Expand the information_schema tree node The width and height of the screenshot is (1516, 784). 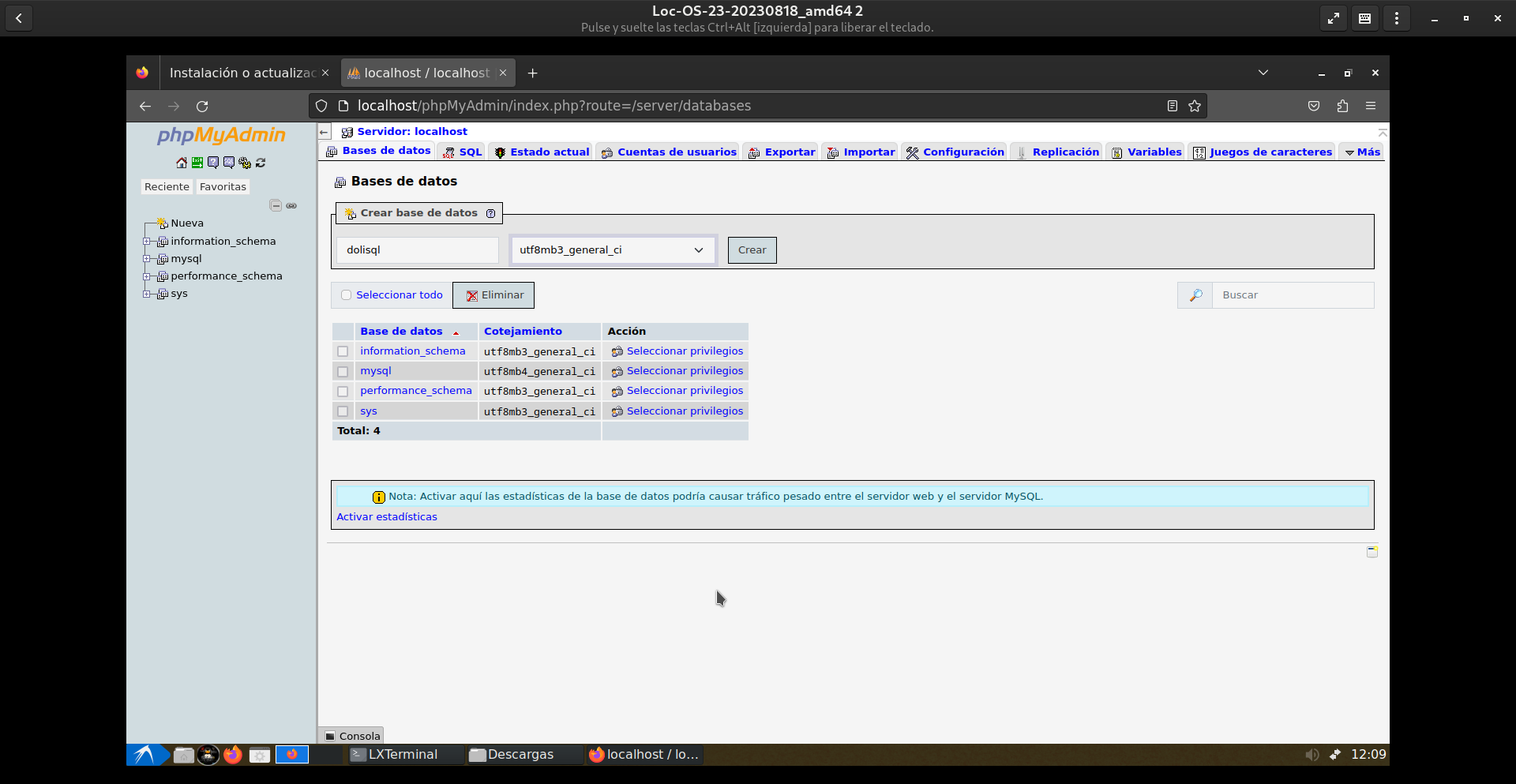pos(147,242)
